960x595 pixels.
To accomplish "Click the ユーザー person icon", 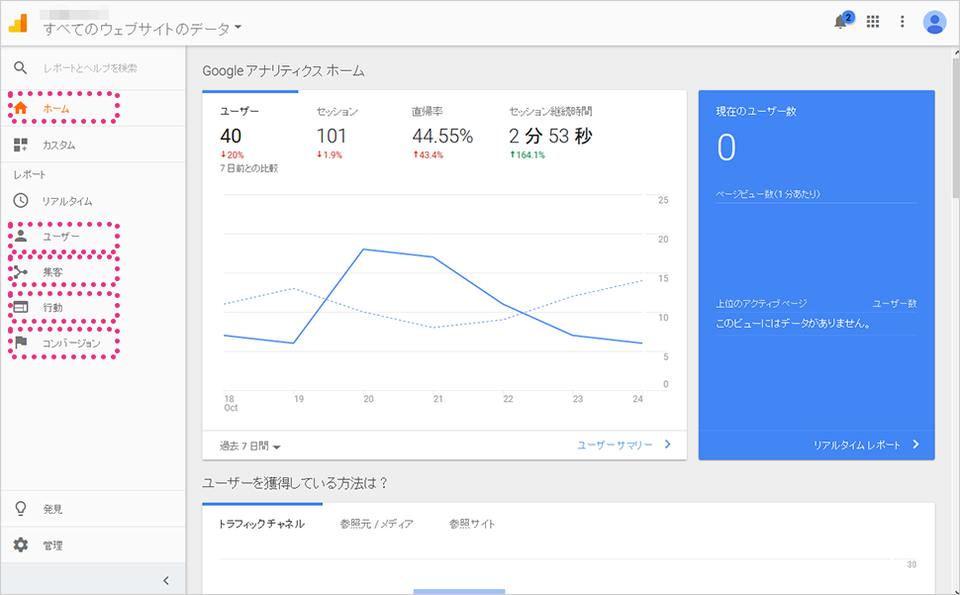I will [21, 236].
